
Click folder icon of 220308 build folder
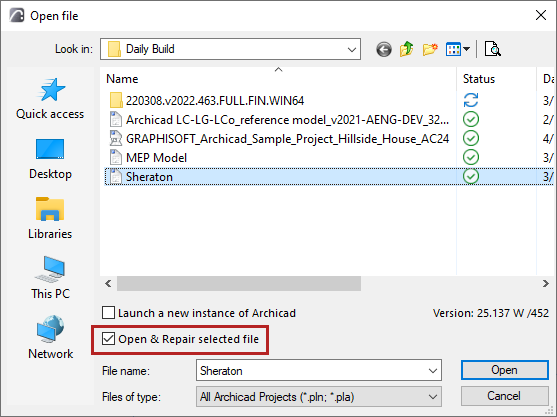point(116,101)
